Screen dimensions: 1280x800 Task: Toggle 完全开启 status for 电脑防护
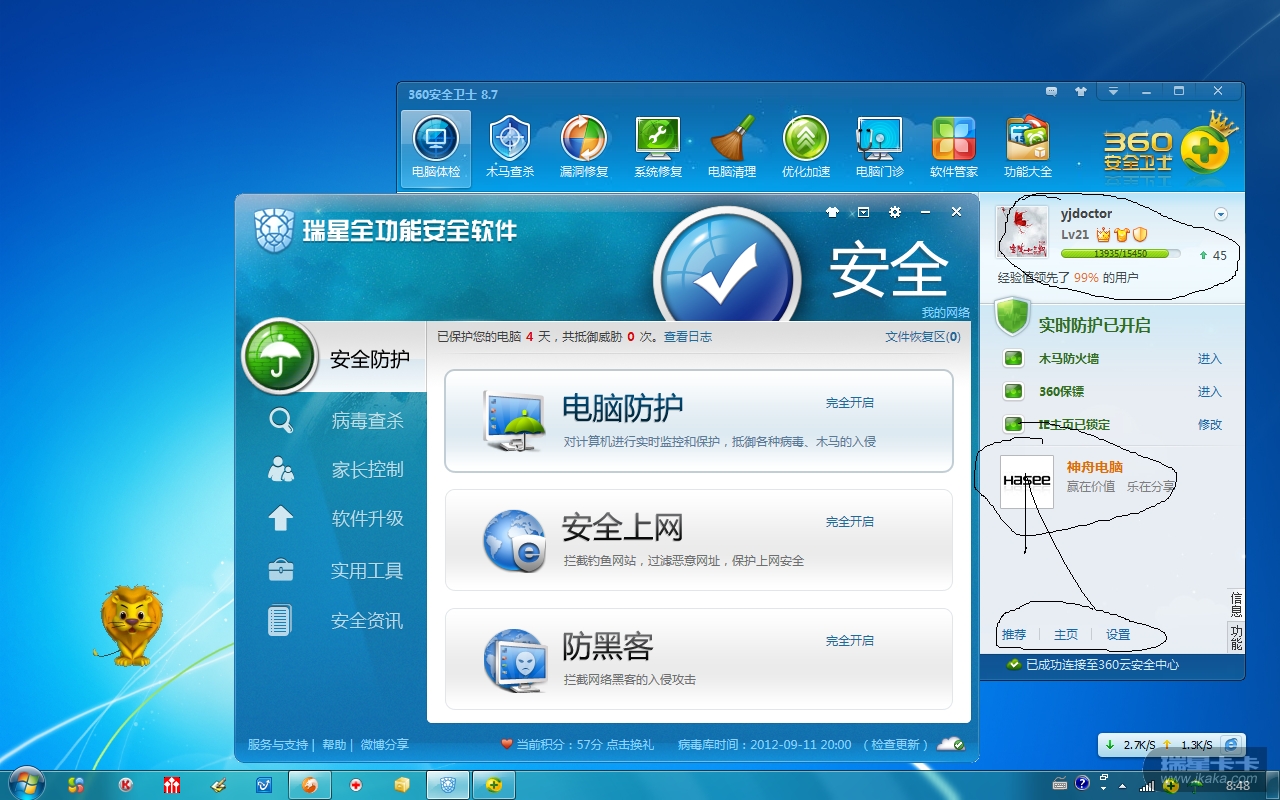tap(850, 403)
